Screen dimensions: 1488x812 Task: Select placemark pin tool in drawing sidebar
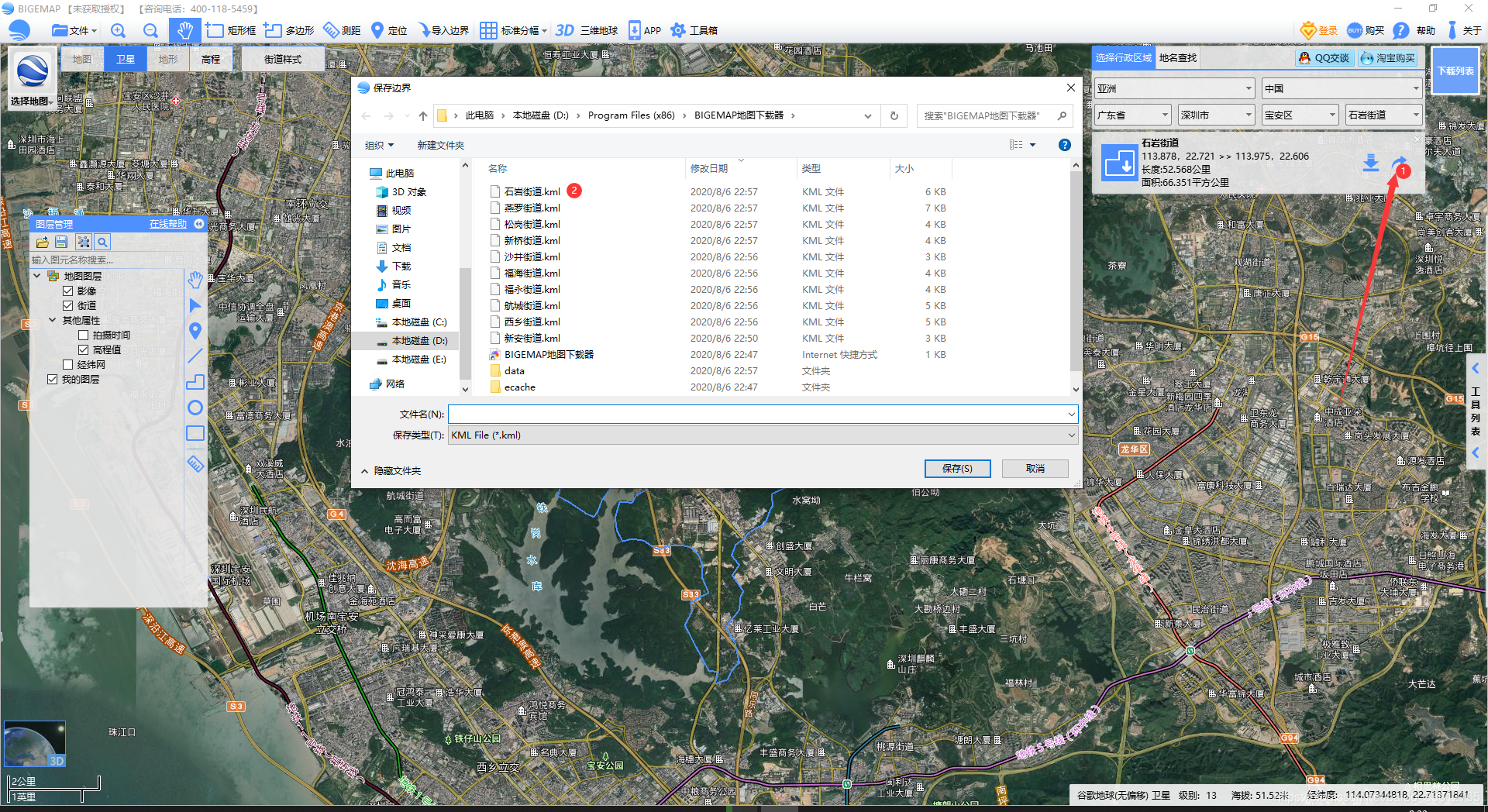click(195, 331)
